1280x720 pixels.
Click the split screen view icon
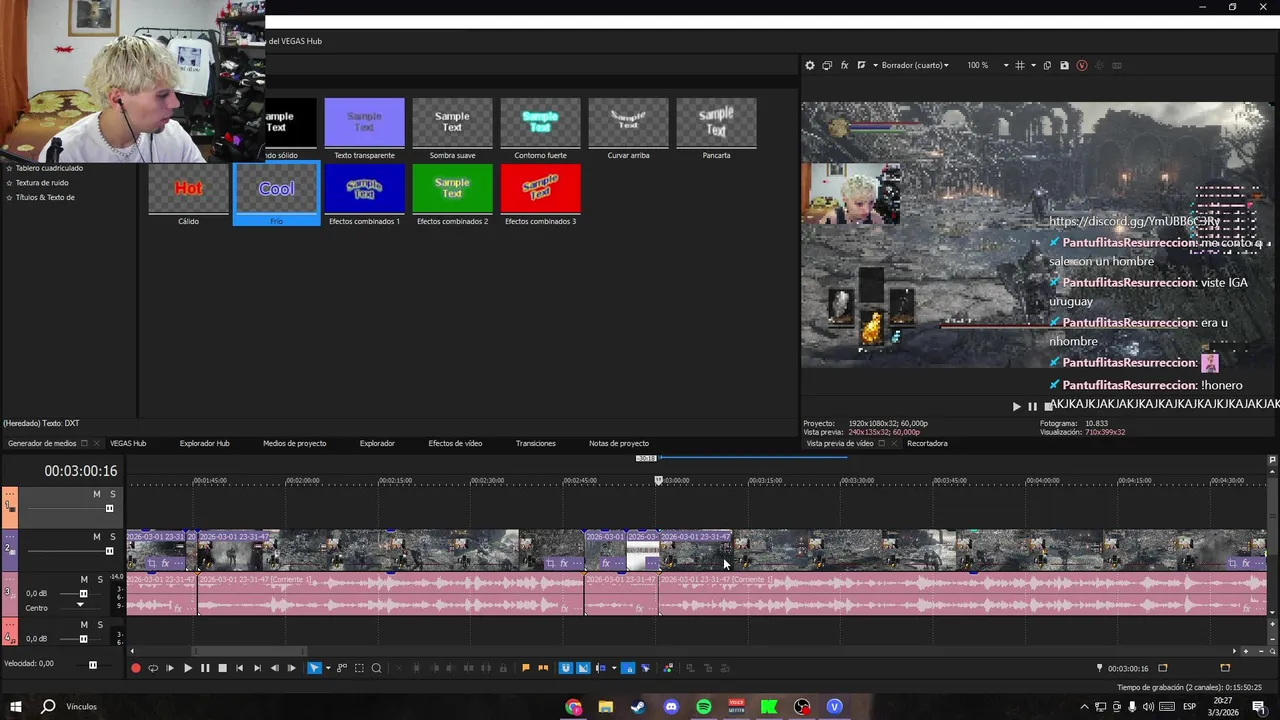click(861, 65)
